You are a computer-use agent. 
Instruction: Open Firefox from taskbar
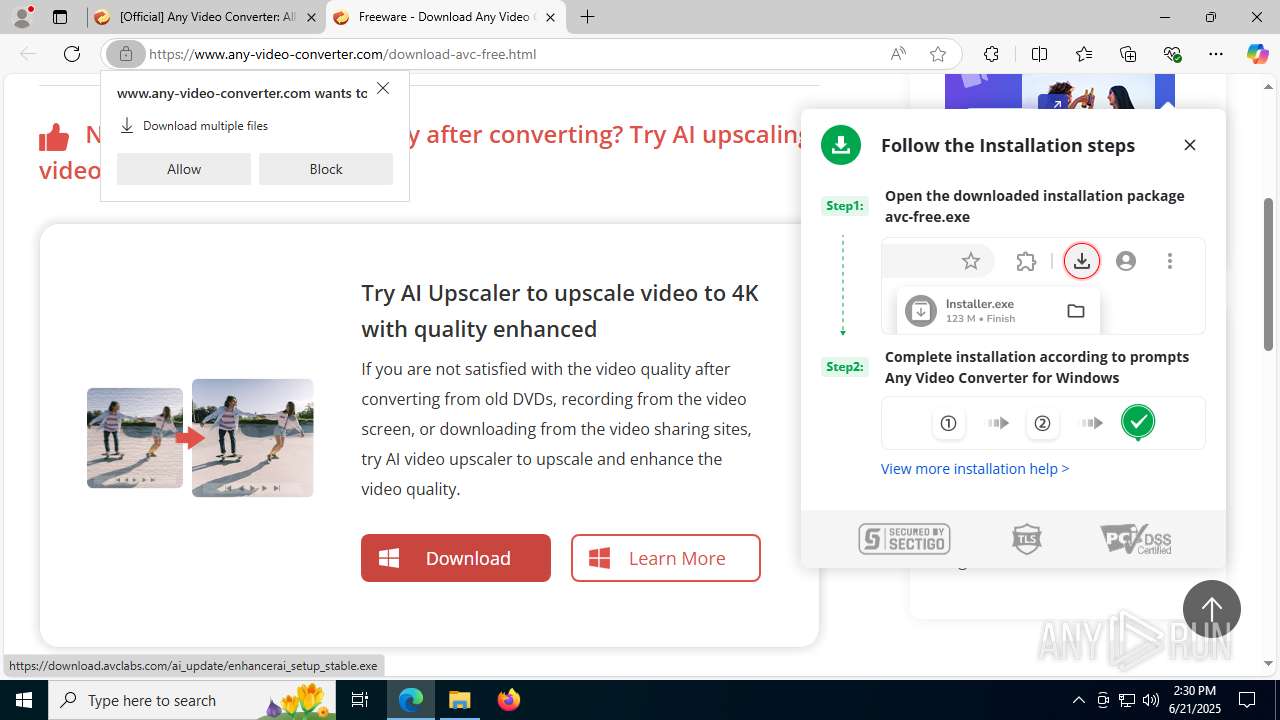click(509, 700)
